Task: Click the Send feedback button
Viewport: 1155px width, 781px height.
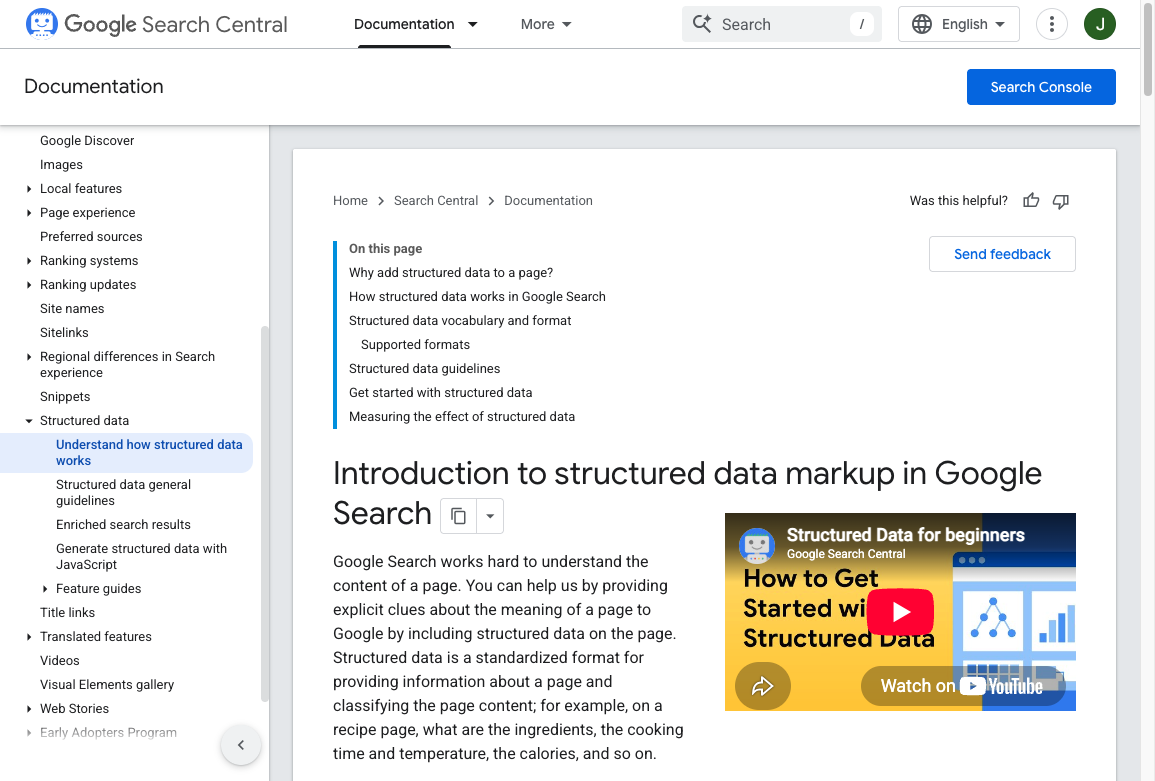Action: tap(1002, 254)
